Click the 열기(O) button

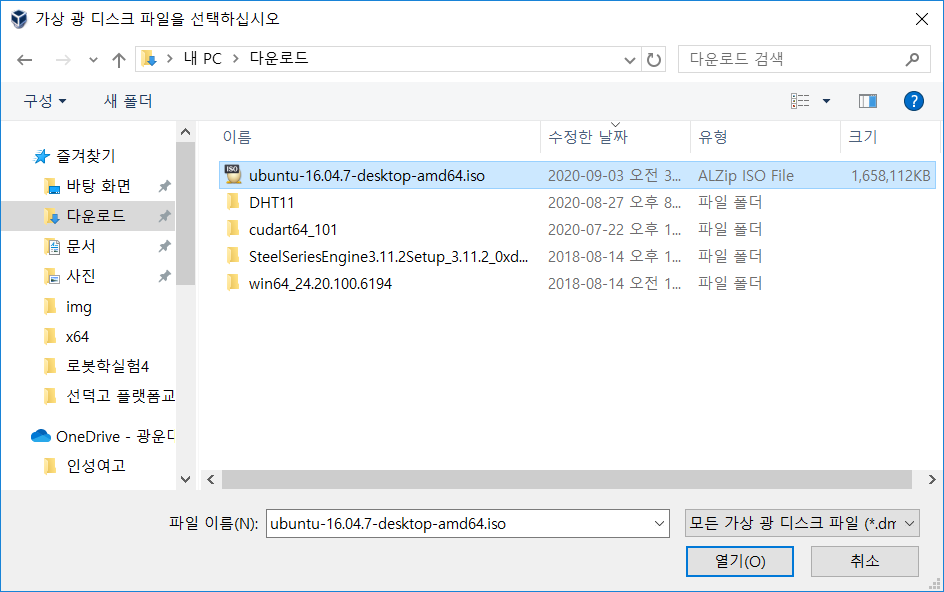tap(739, 561)
